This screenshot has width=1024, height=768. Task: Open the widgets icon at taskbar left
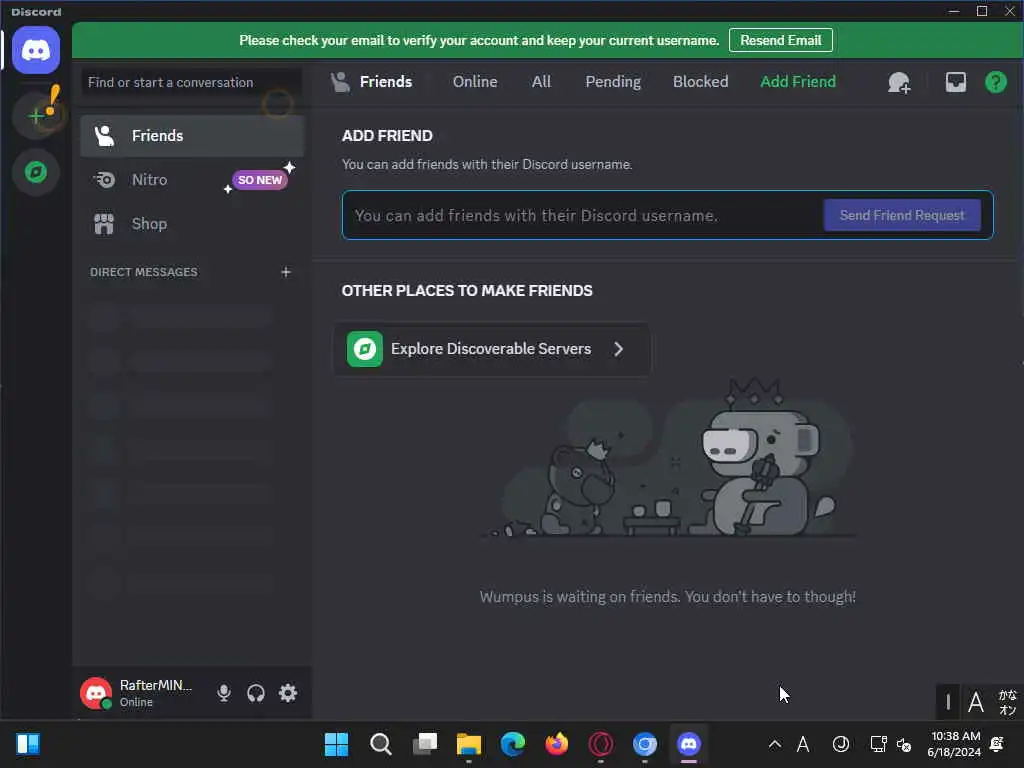coord(28,744)
